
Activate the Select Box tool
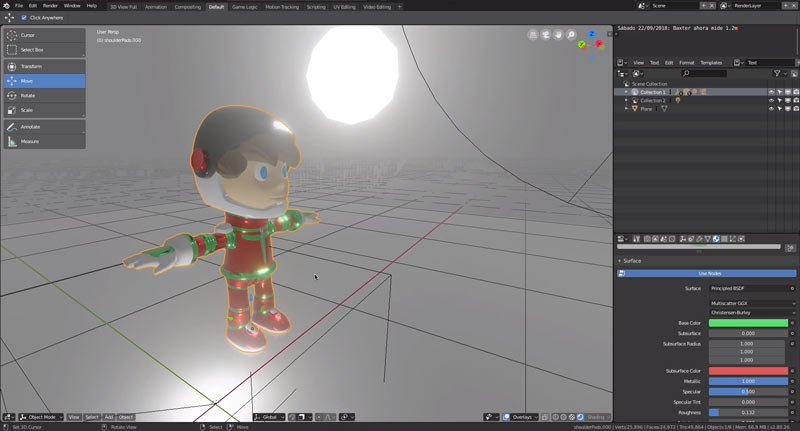pos(44,50)
